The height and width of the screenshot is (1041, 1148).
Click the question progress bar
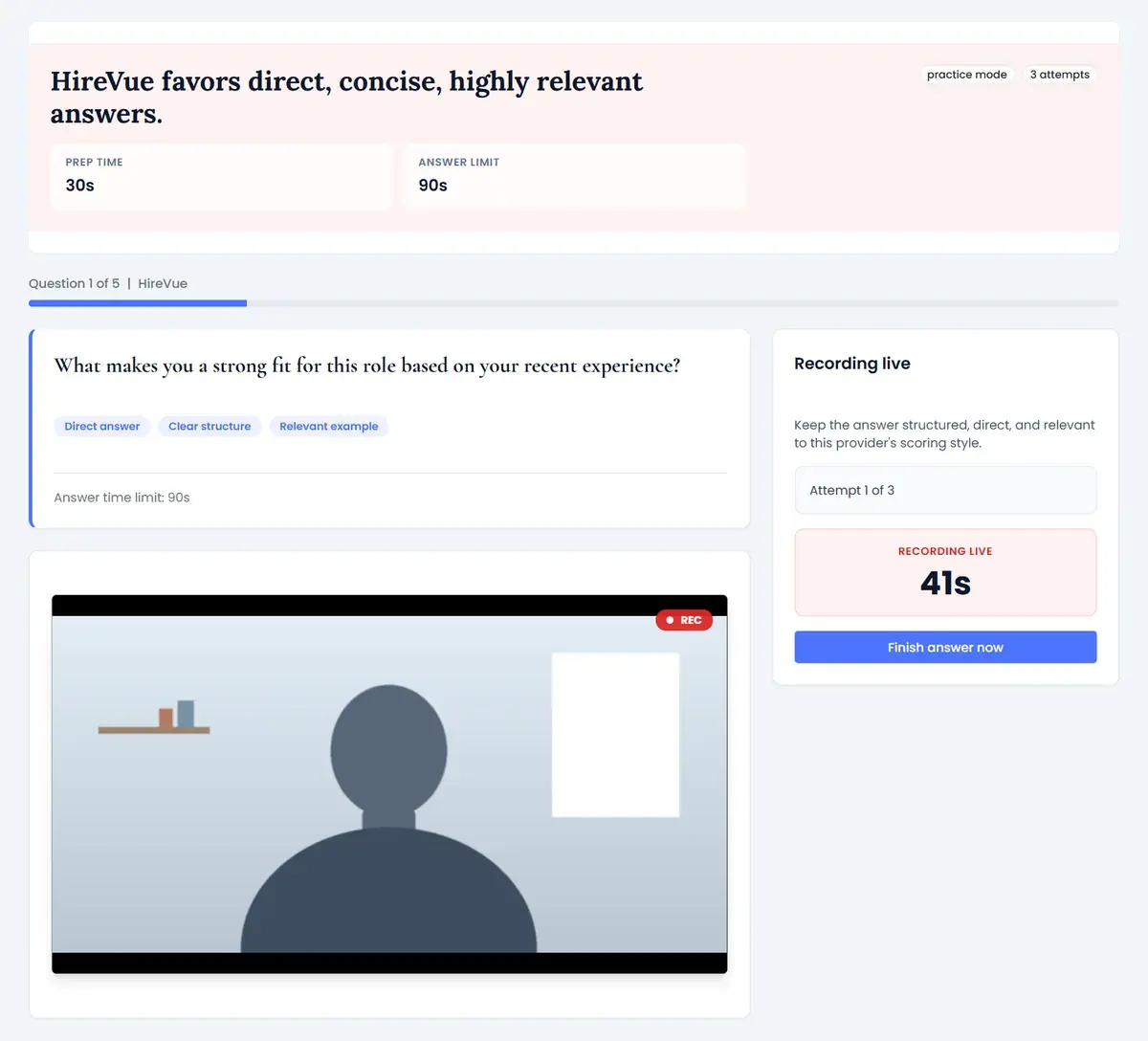573,303
